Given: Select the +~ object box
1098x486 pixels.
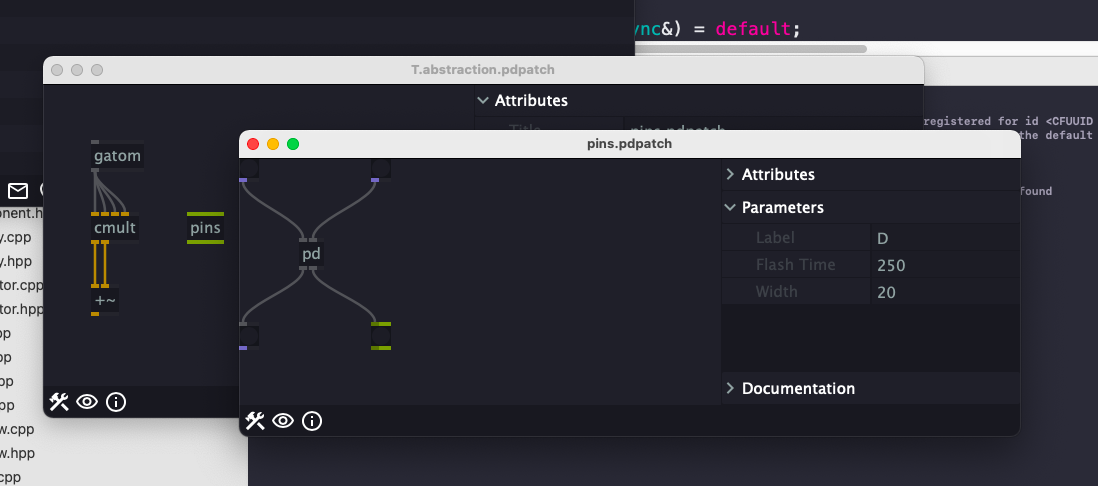Looking at the screenshot, I should [105, 302].
